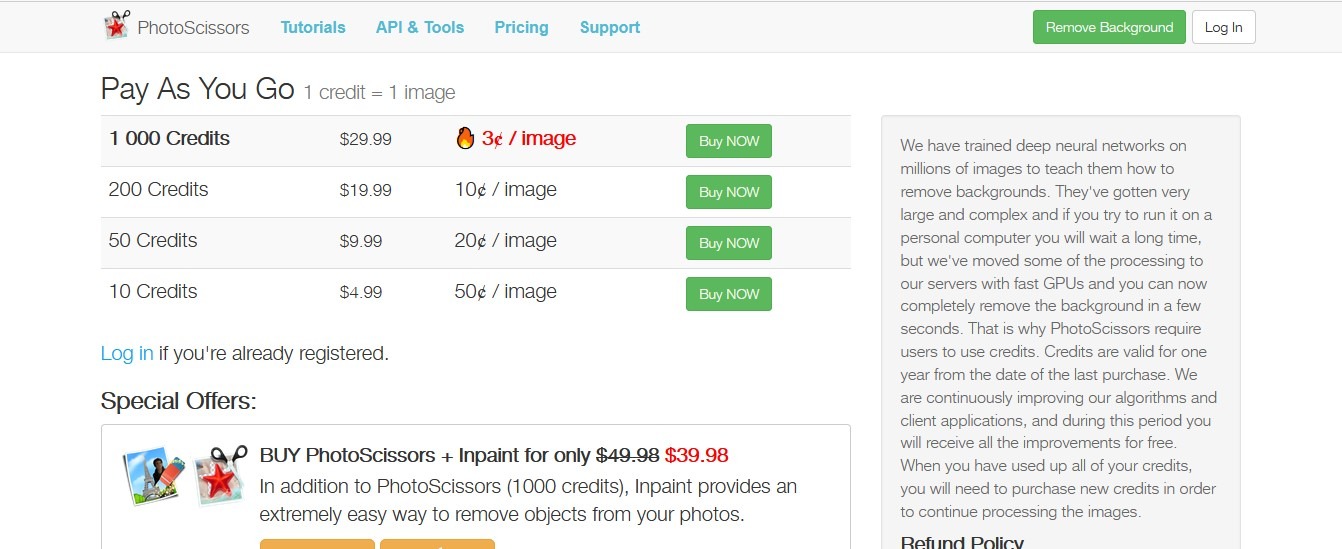Click the Inpaint product icon
This screenshot has width=1342, height=549.
pyautogui.click(x=154, y=477)
